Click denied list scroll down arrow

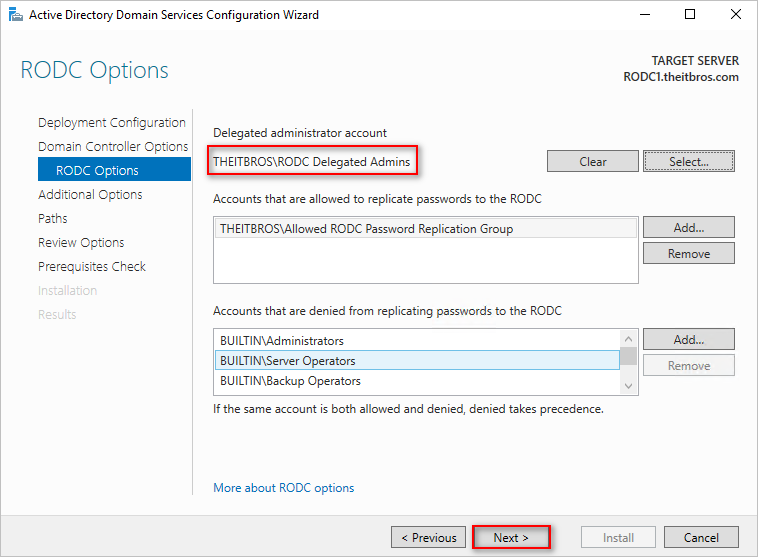coord(628,386)
